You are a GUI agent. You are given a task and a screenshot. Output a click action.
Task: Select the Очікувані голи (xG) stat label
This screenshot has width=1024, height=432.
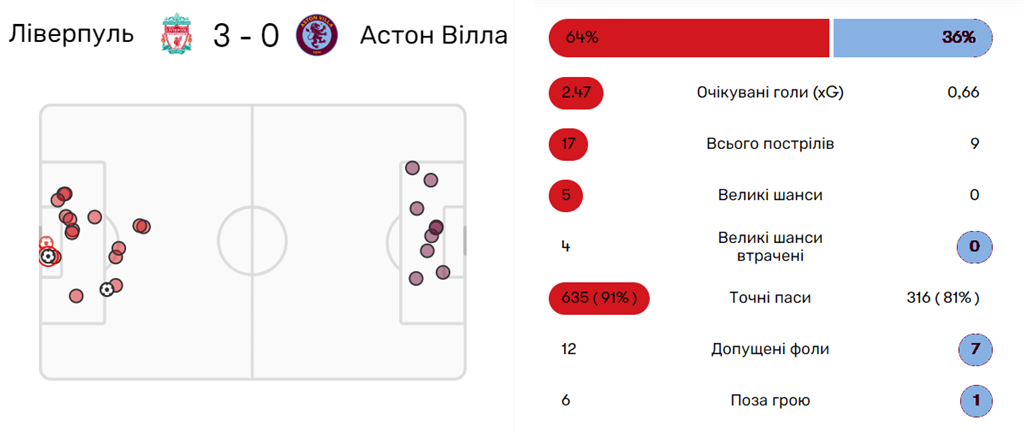[770, 93]
